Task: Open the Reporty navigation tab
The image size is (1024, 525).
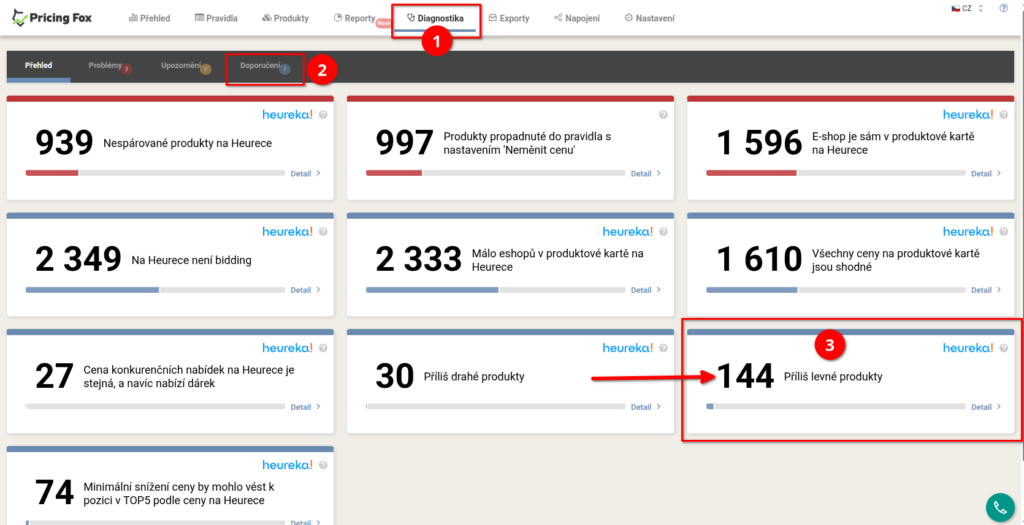Action: tap(355, 18)
